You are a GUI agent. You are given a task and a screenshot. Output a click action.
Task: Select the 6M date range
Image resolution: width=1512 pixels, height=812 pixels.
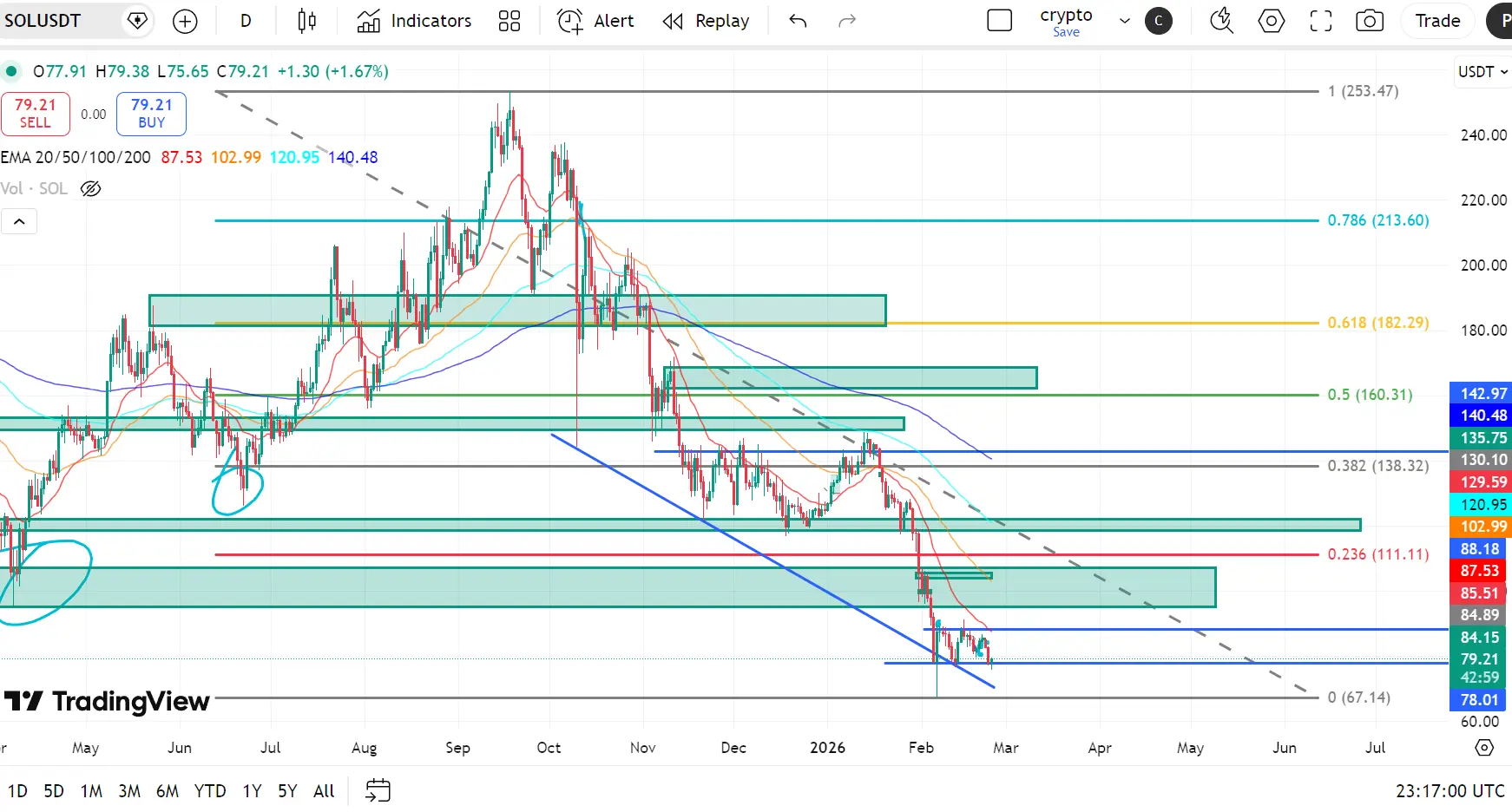[168, 791]
